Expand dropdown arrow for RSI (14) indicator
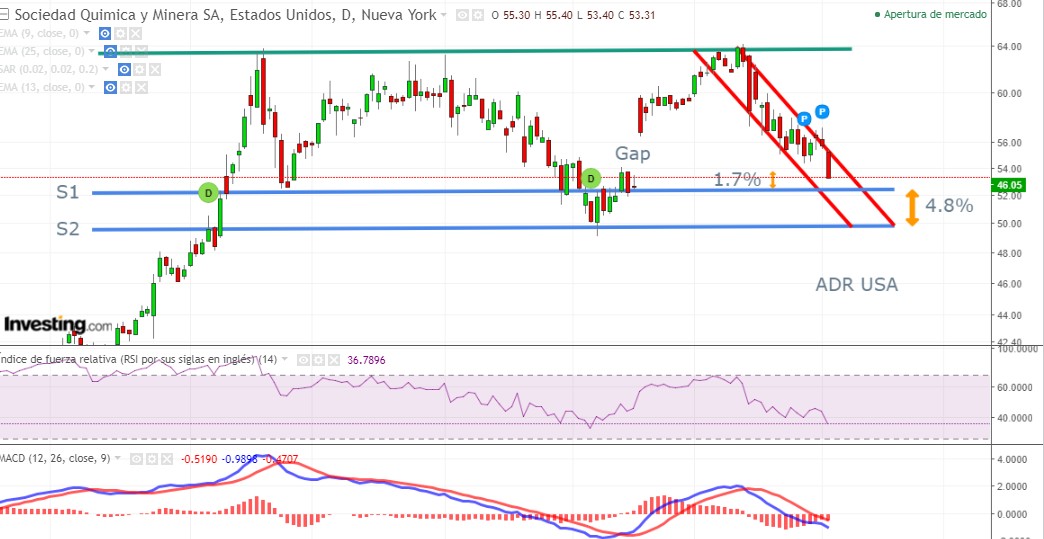 (x=285, y=360)
